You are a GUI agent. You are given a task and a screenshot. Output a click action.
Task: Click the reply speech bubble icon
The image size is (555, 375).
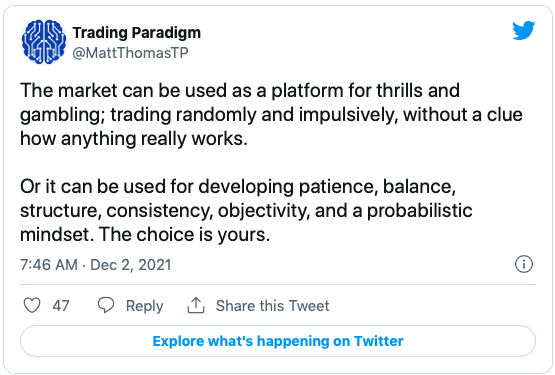coord(106,305)
